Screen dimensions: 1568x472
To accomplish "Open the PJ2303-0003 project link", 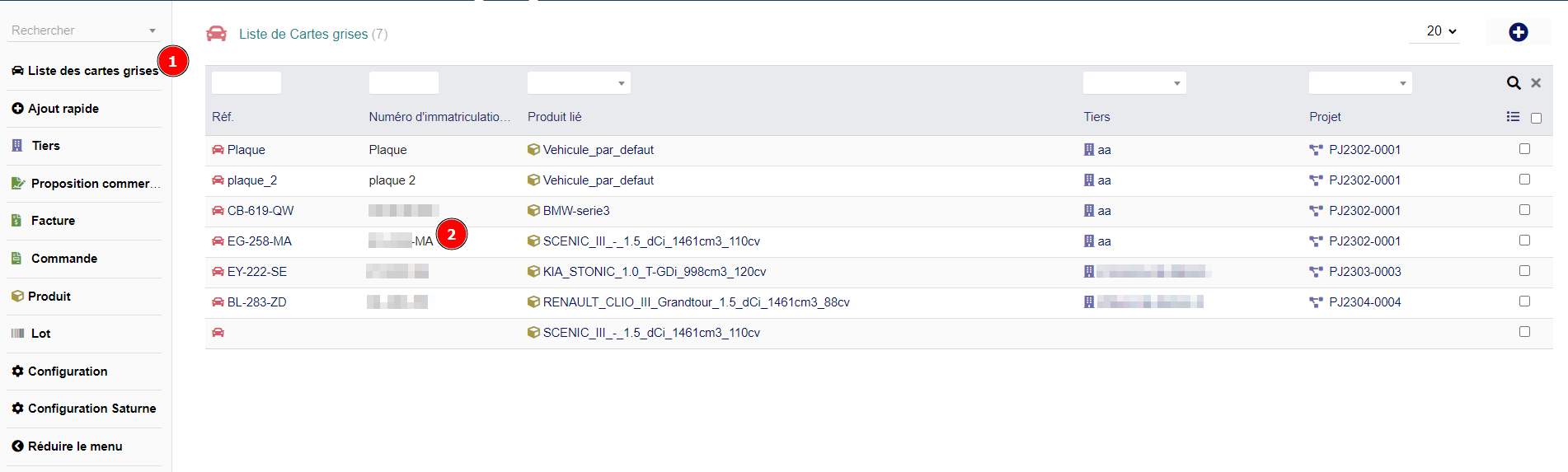I will click(1364, 272).
